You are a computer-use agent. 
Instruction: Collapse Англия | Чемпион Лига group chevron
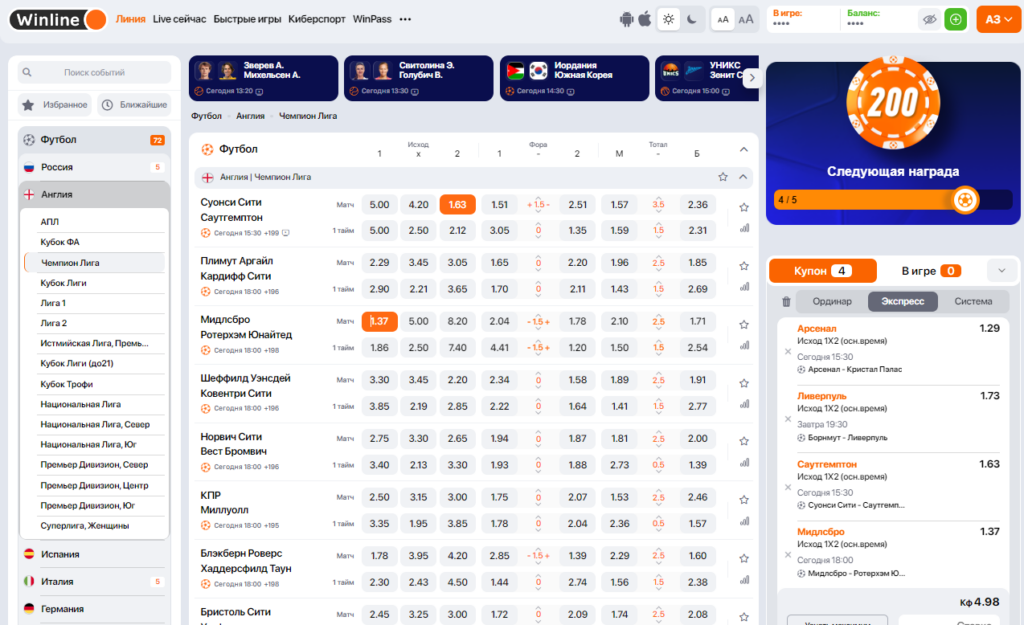(743, 177)
